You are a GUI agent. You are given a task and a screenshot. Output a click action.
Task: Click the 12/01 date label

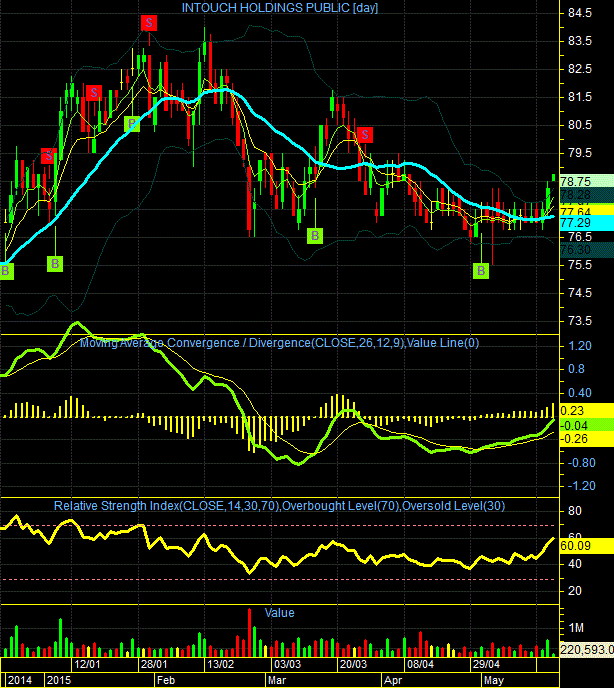[87, 664]
